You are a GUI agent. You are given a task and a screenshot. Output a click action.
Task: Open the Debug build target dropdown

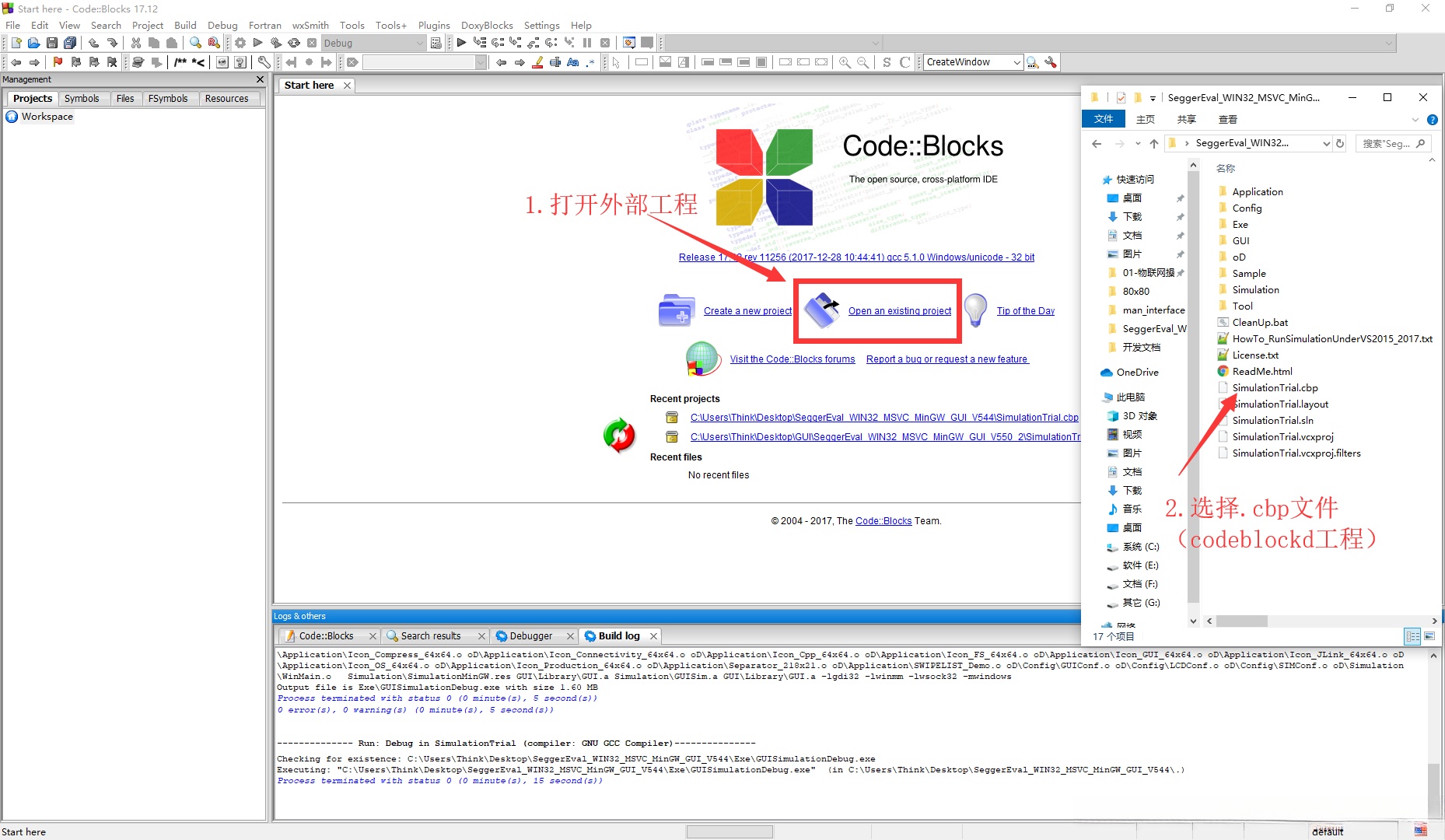[420, 43]
